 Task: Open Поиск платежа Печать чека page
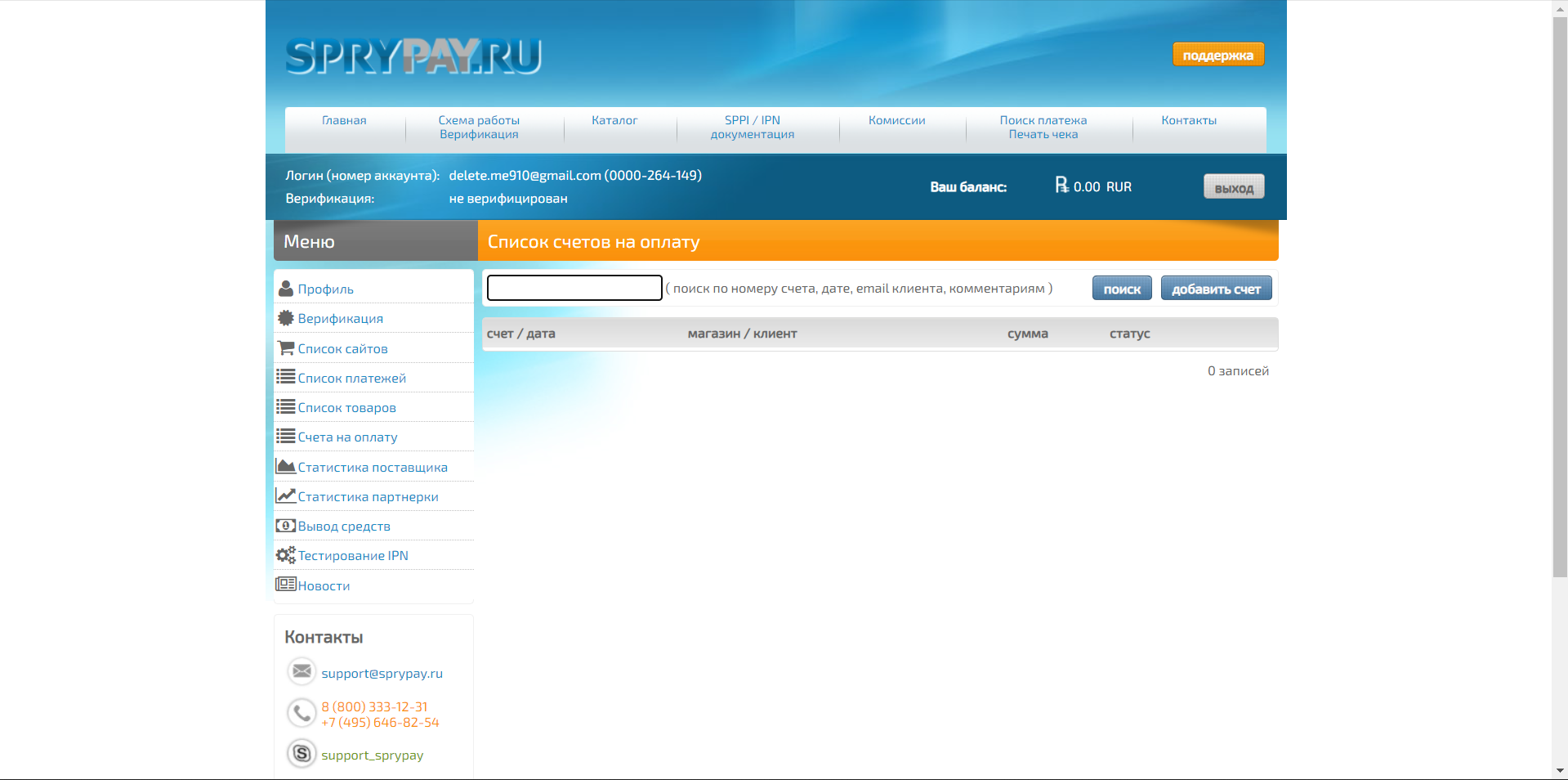click(1043, 128)
